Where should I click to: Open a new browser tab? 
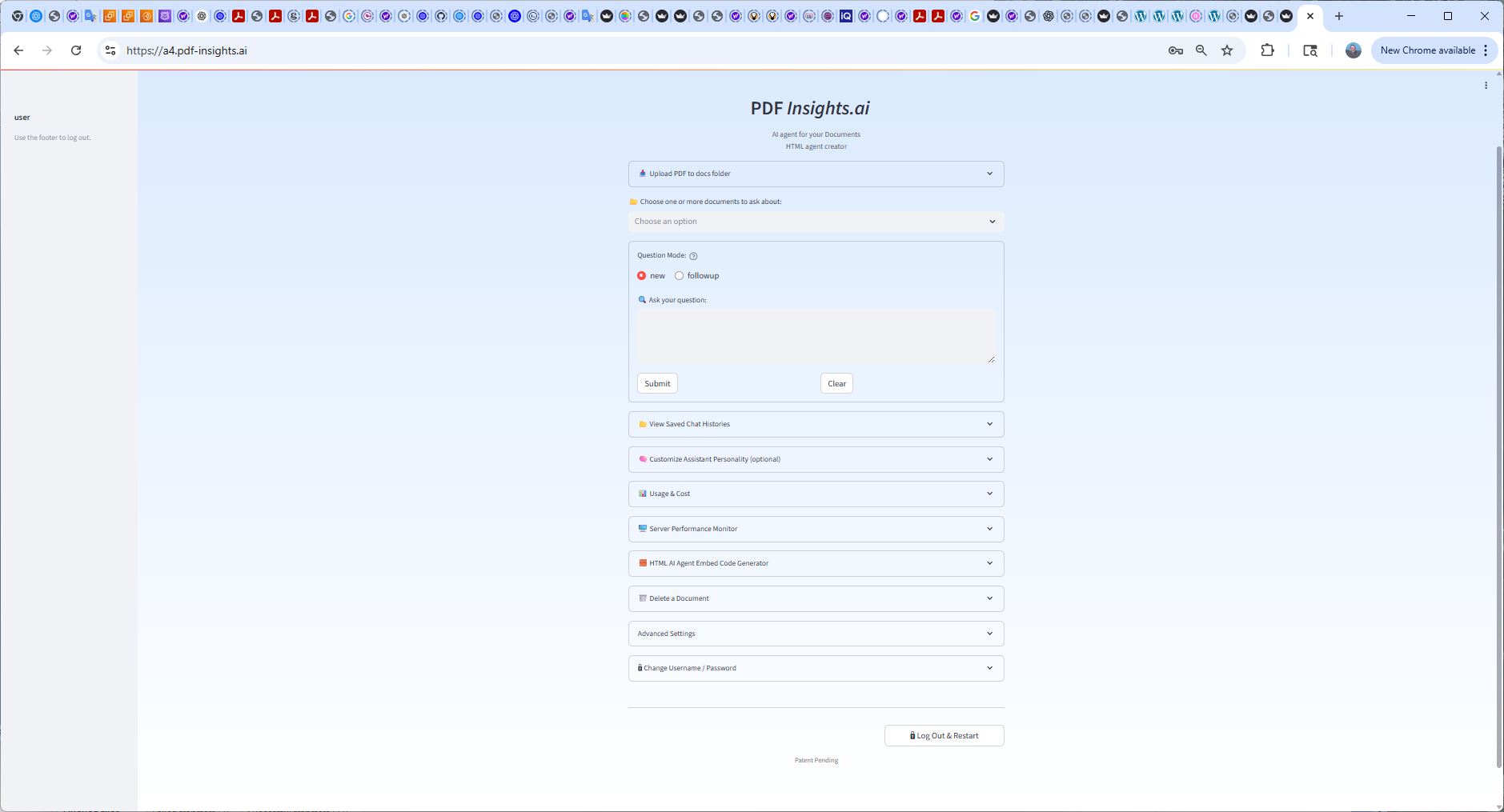(x=1338, y=16)
